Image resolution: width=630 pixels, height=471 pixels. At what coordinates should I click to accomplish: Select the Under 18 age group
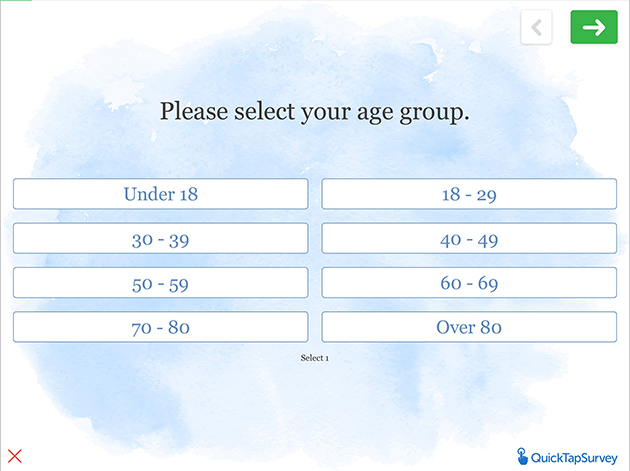[161, 194]
